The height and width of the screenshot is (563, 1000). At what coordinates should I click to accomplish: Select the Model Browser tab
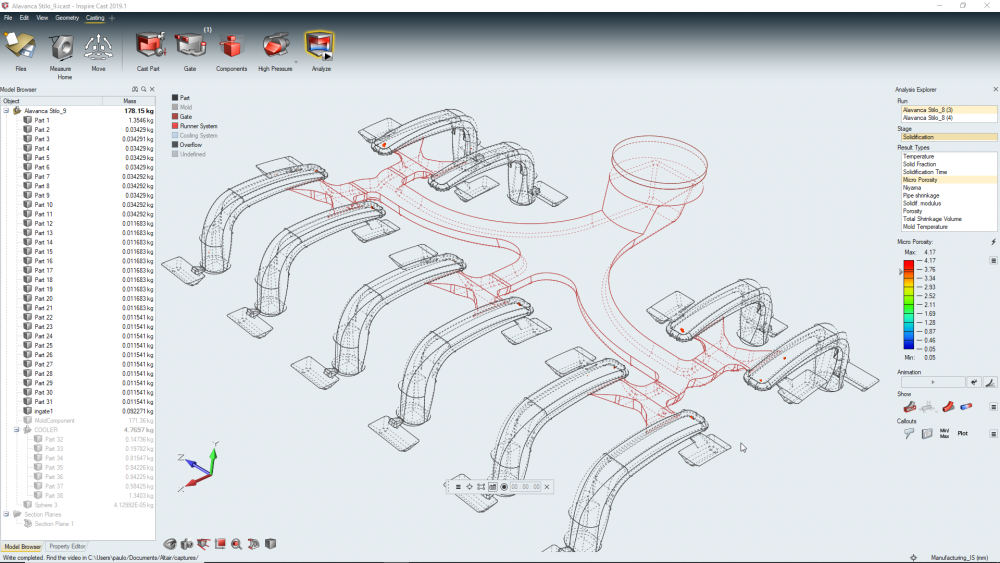point(22,546)
